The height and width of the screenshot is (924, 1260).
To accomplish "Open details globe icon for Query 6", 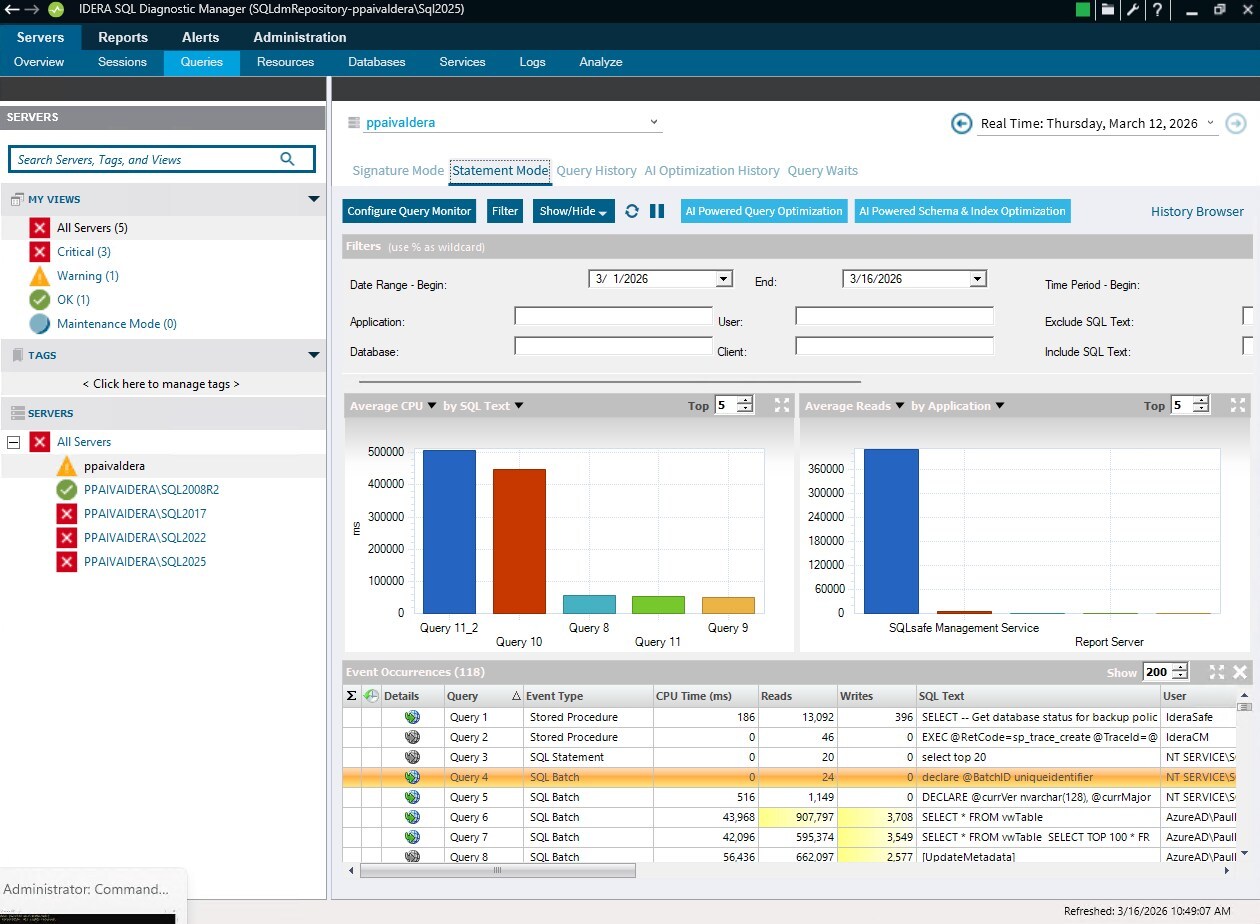I will pyautogui.click(x=413, y=817).
